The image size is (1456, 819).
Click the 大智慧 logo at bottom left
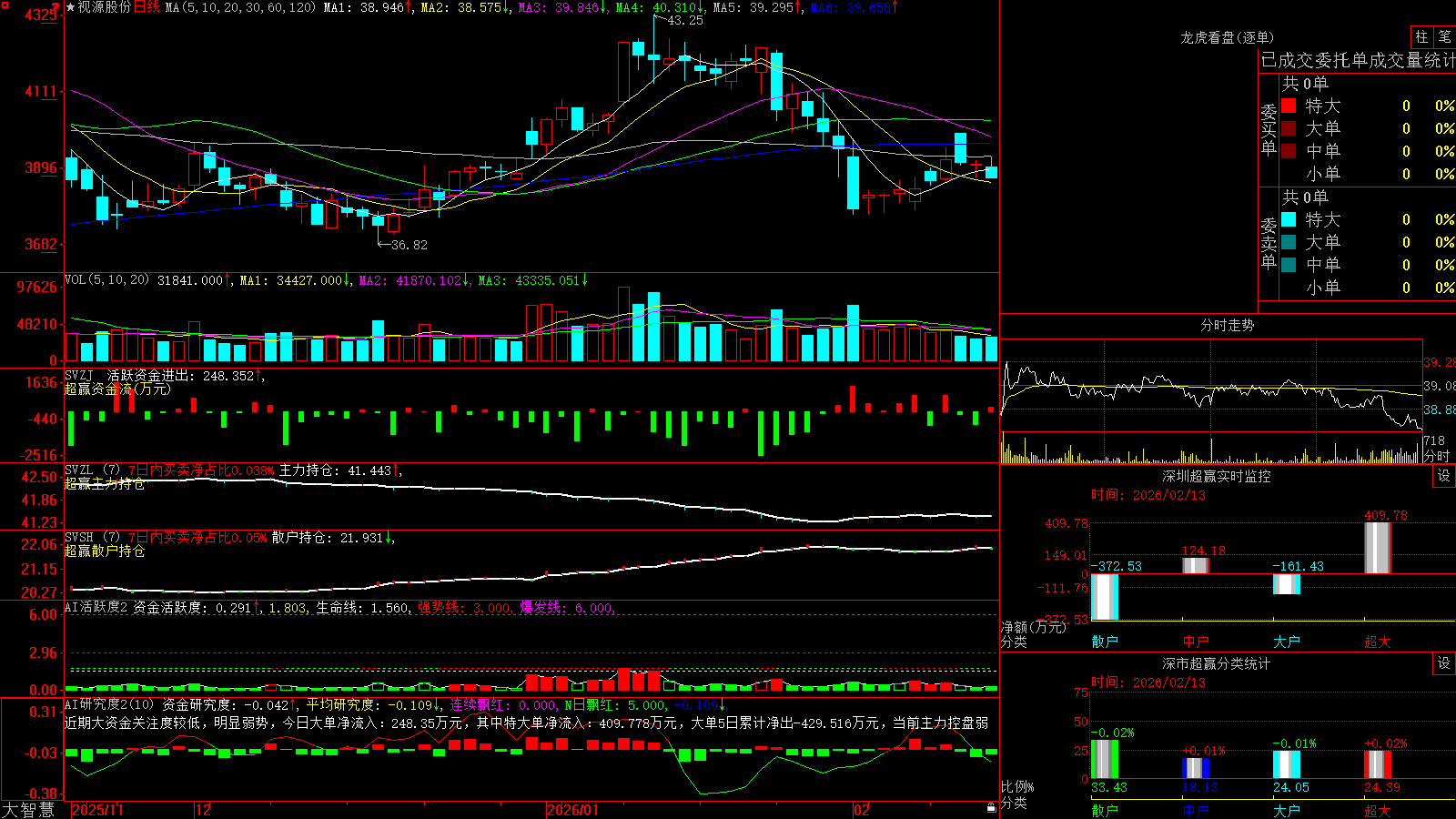[x=28, y=809]
